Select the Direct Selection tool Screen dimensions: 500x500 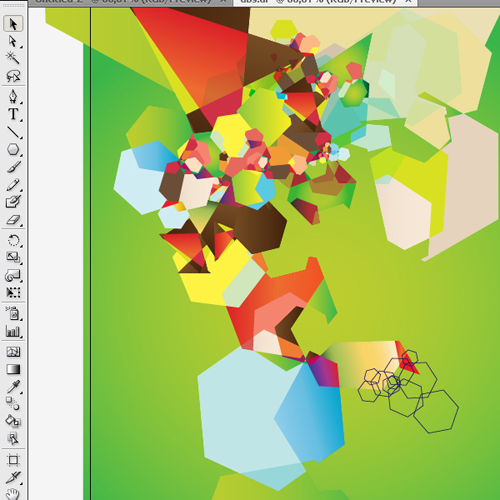pyautogui.click(x=13, y=41)
